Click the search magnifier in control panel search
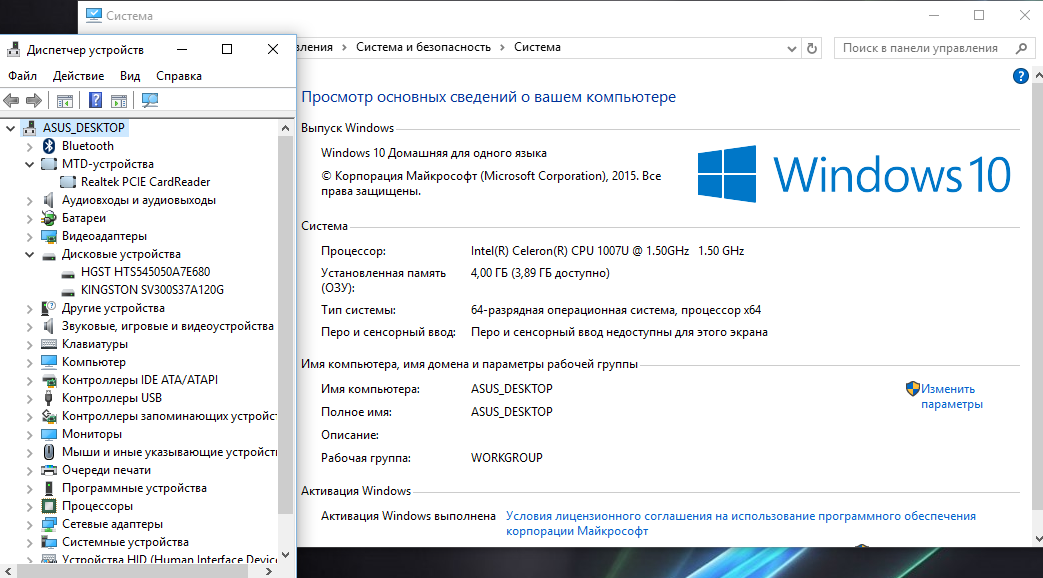Viewport: 1043px width, 578px height. pos(1022,48)
